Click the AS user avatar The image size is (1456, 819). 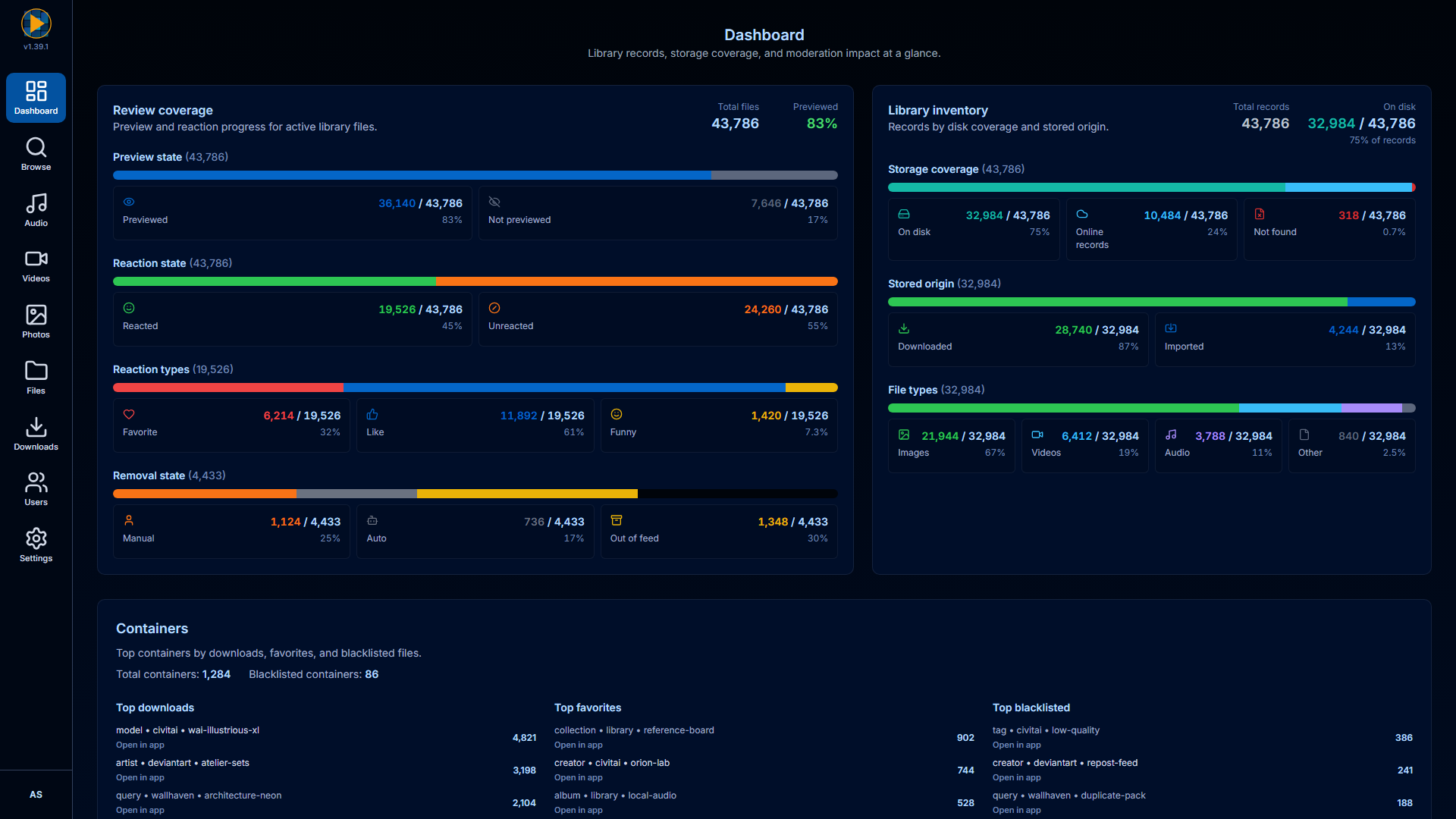(x=36, y=795)
